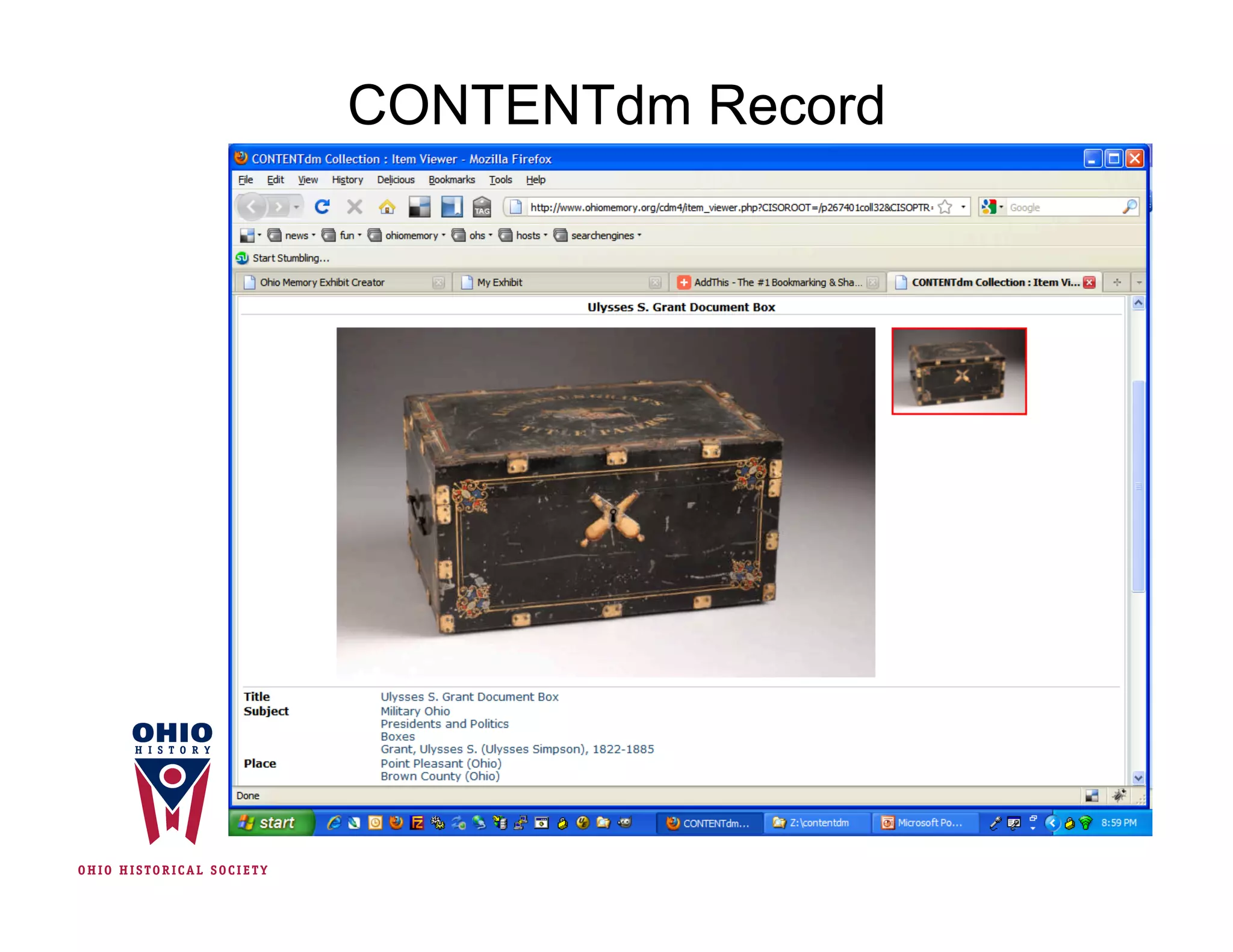Launch Internet Explorer from quick launch
The height and width of the screenshot is (952, 1233).
[x=334, y=823]
